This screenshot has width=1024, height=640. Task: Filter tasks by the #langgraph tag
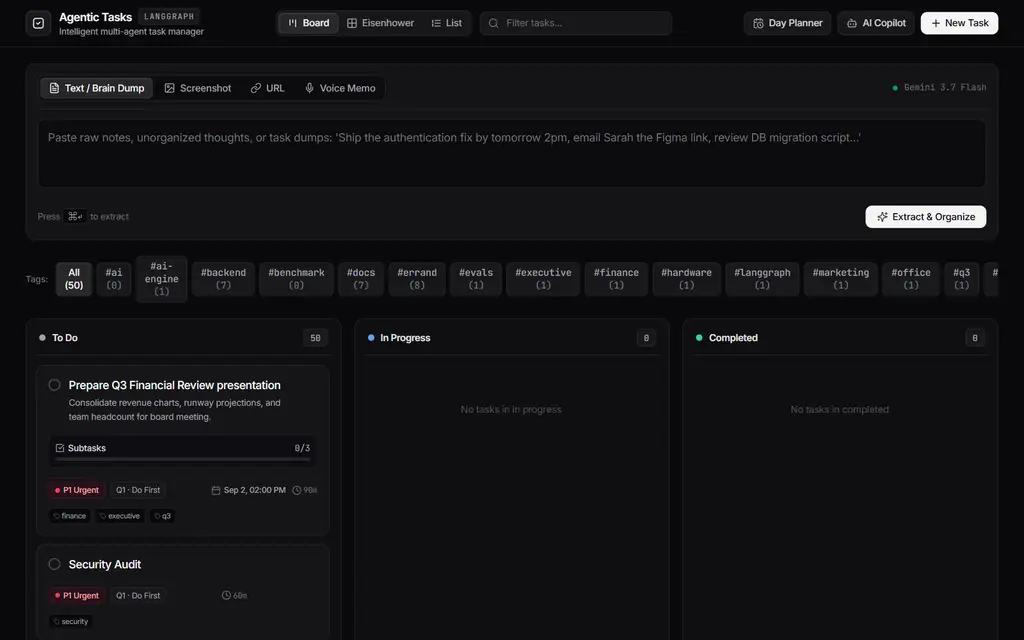pos(762,279)
